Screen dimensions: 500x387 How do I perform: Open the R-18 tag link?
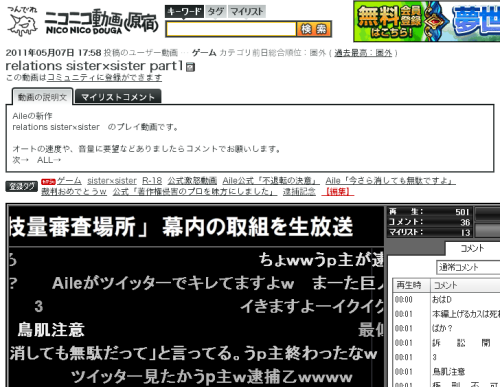[x=152, y=181]
